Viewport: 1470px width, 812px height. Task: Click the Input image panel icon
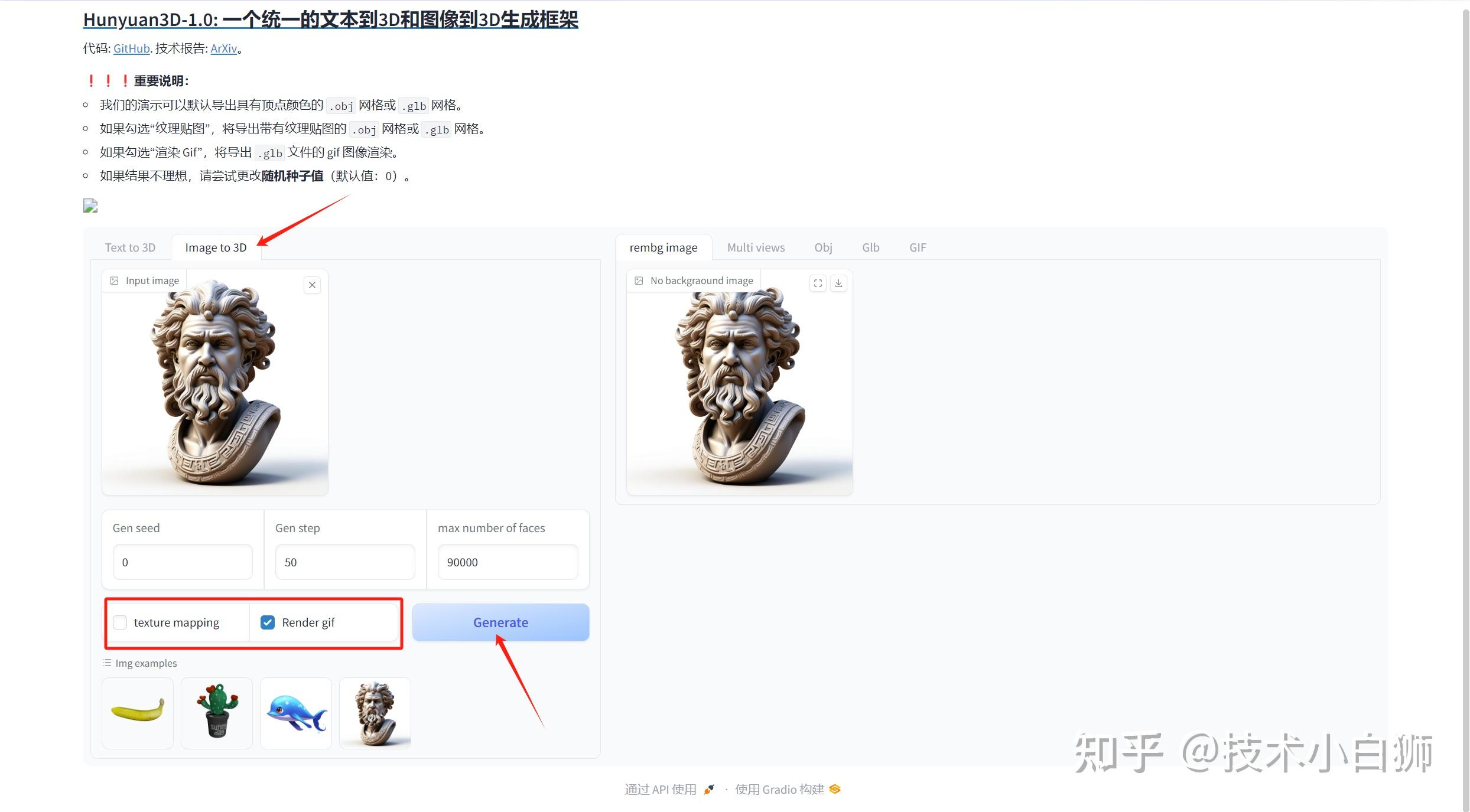coord(114,281)
